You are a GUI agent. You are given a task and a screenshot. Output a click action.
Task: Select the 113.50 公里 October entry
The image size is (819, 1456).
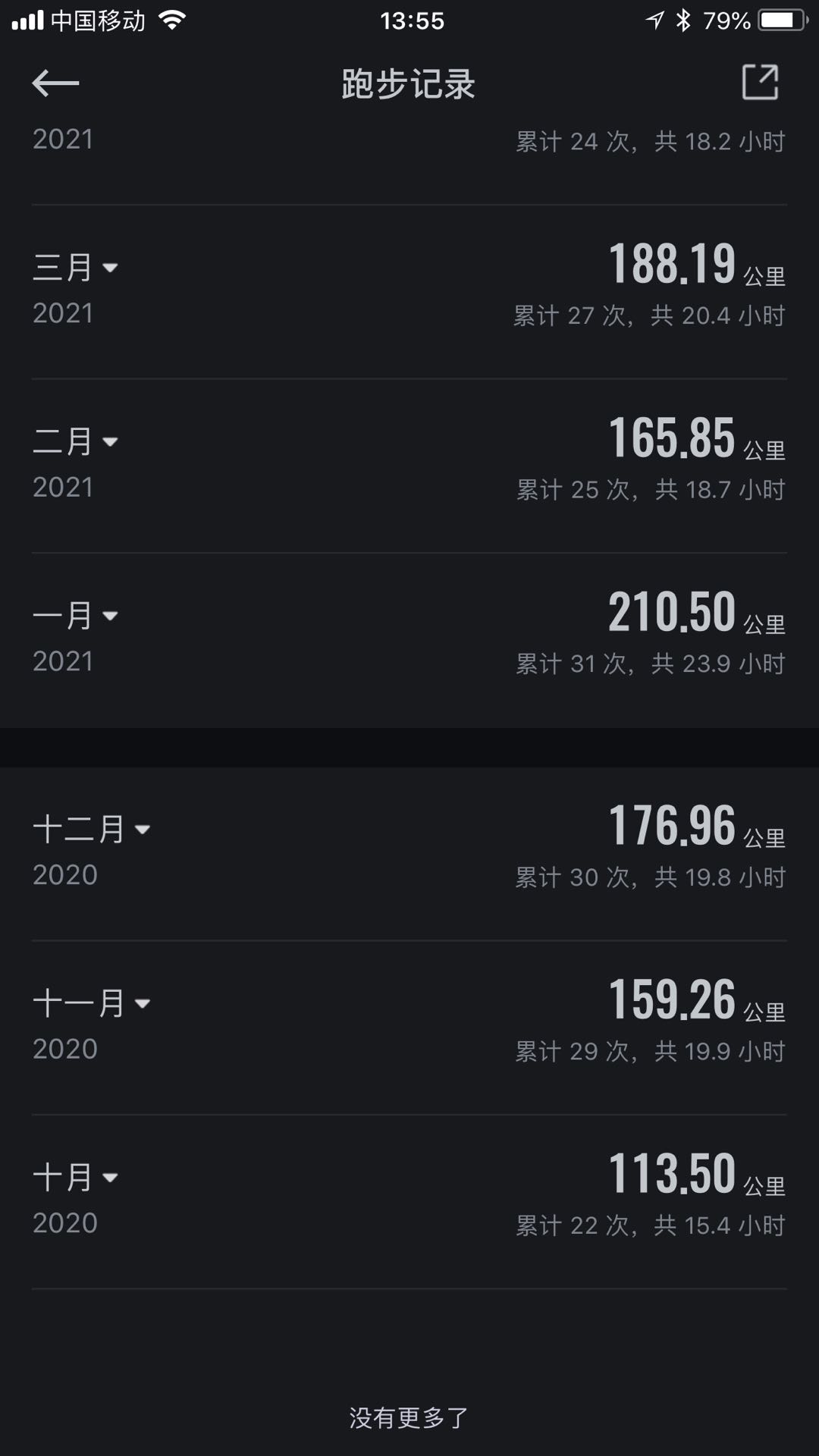(x=409, y=1202)
